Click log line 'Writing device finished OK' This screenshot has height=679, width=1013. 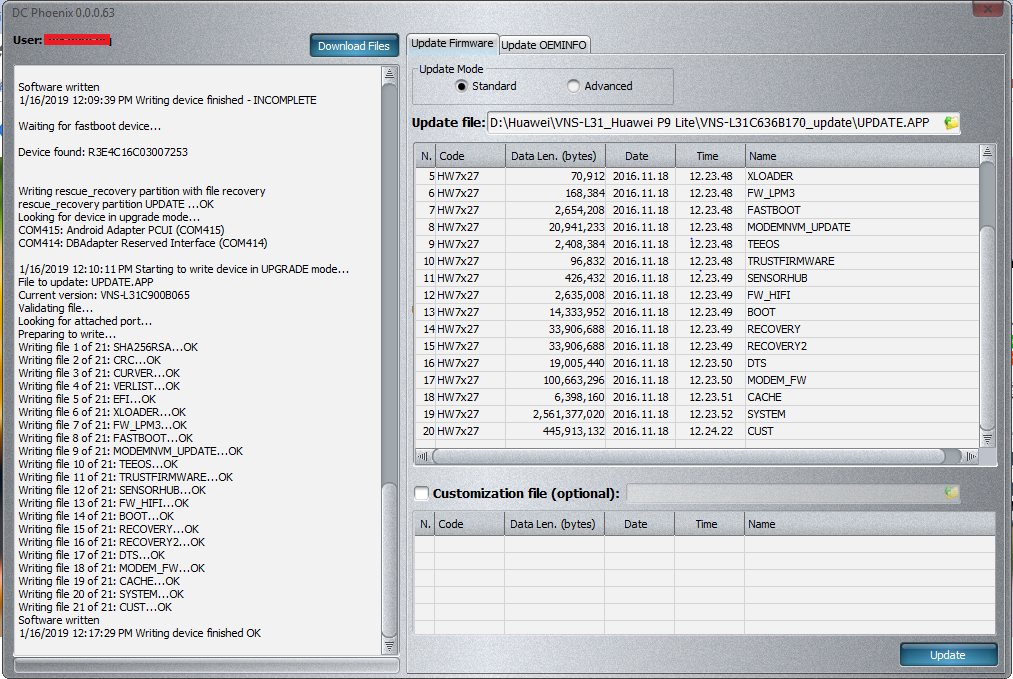(x=140, y=633)
